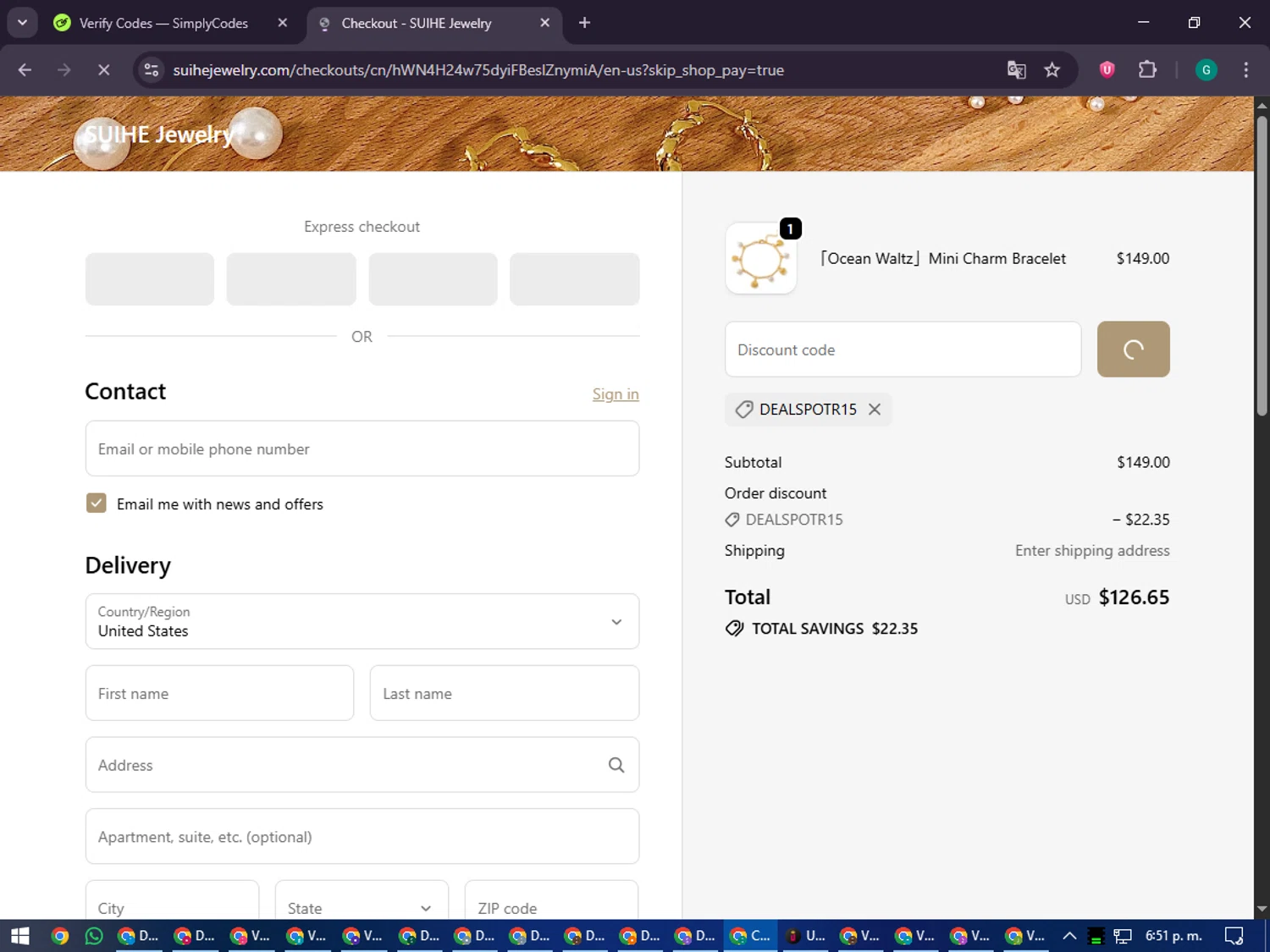Uncheck Email me with news and offers
This screenshot has width=1270, height=952.
click(x=97, y=504)
